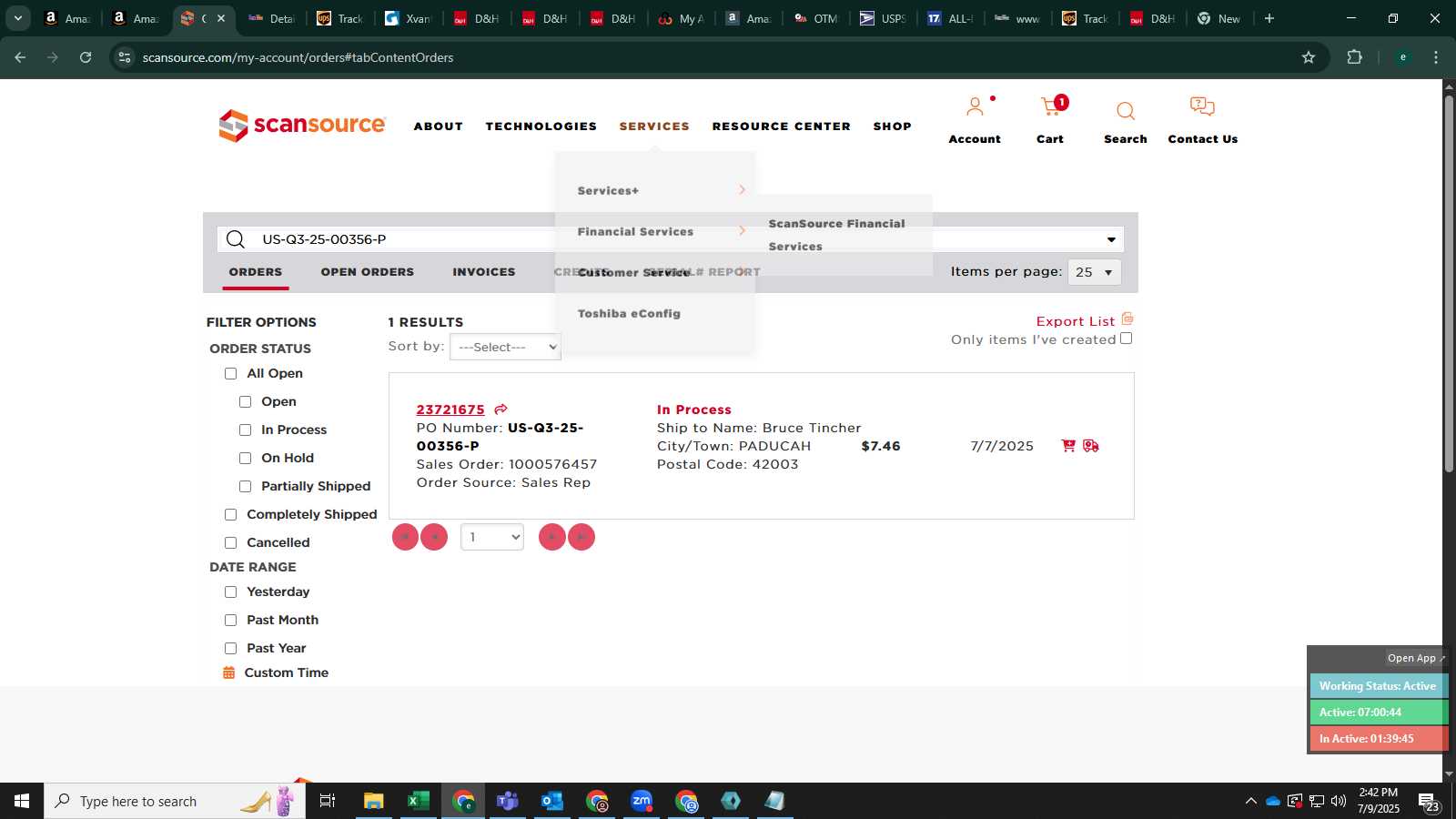This screenshot has width=1456, height=819.
Task: Open browser Extensions puzzle icon
Action: 1355,57
